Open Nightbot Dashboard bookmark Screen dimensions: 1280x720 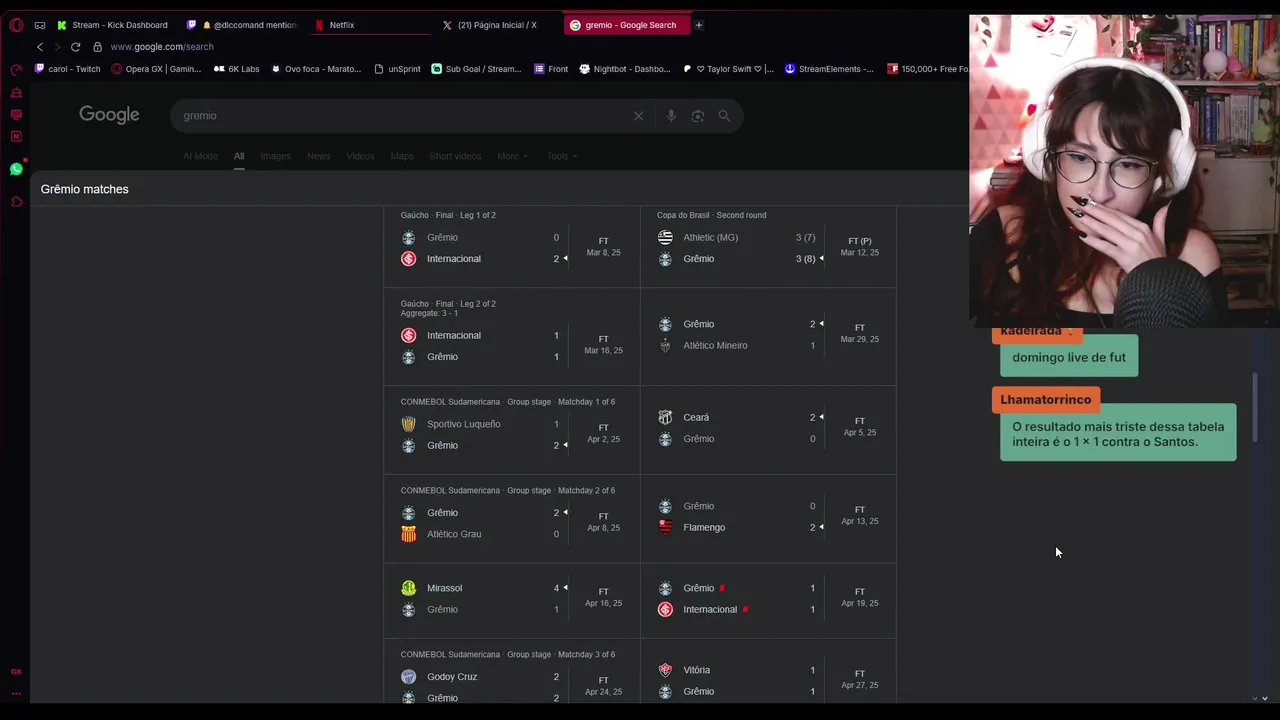(625, 69)
